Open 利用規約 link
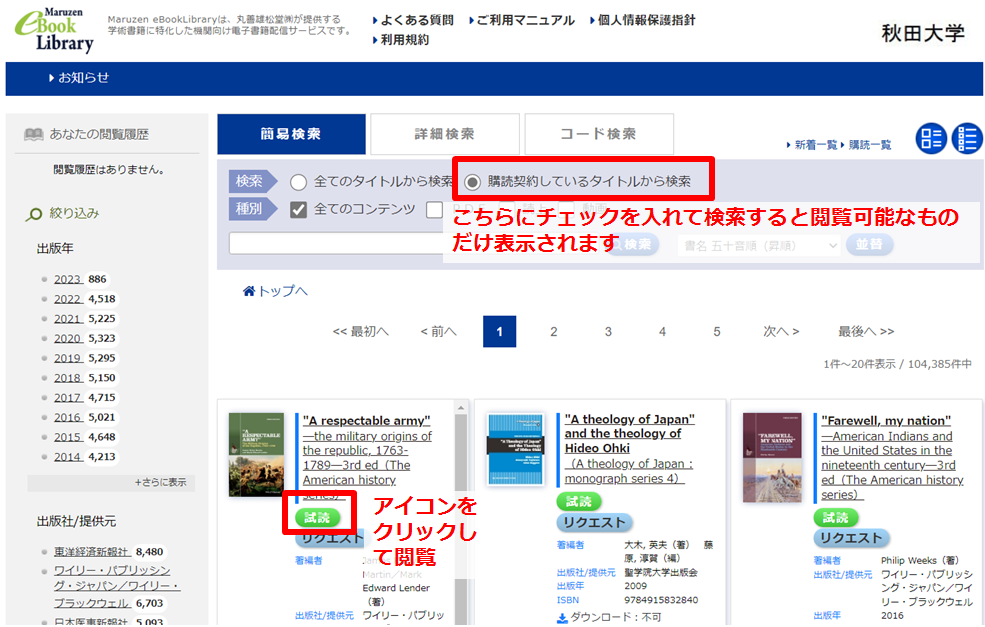 pyautogui.click(x=401, y=40)
